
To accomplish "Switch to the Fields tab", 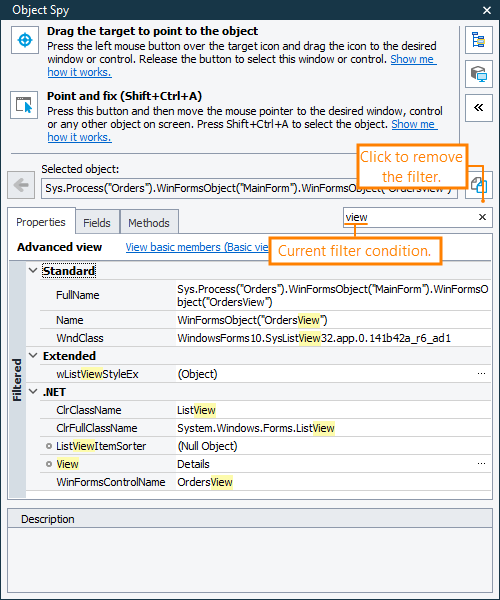I will [x=97, y=222].
